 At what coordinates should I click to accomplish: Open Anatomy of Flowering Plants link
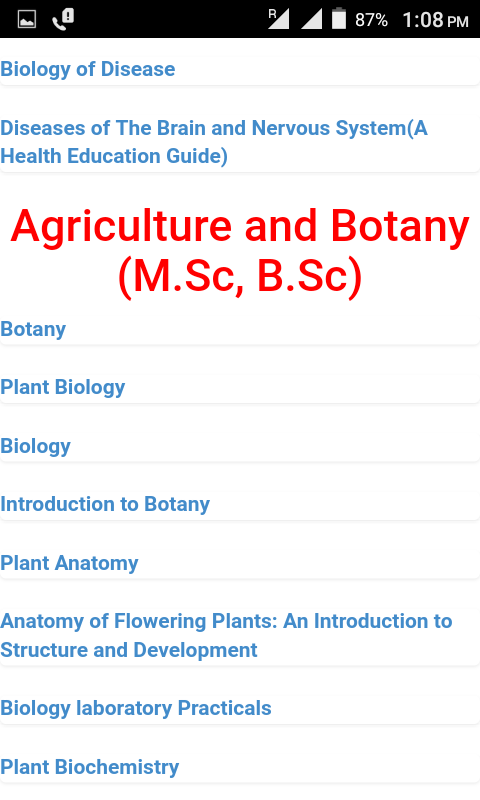pyautogui.click(x=226, y=635)
